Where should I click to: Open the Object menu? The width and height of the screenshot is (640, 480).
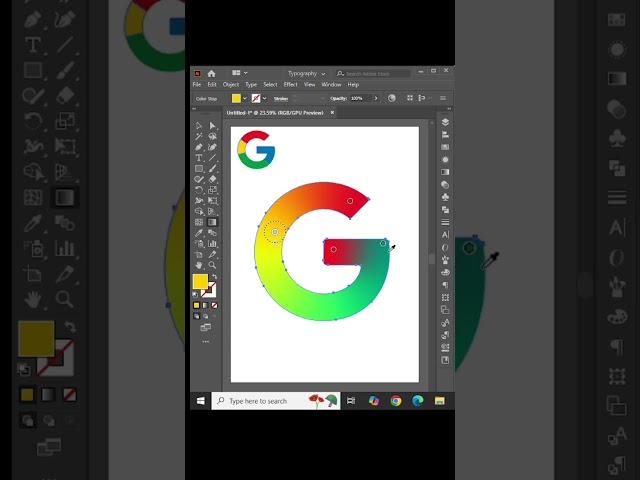tap(231, 84)
